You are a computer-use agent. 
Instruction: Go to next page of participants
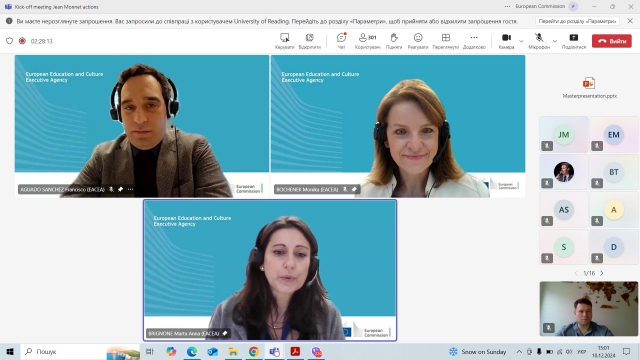click(602, 273)
